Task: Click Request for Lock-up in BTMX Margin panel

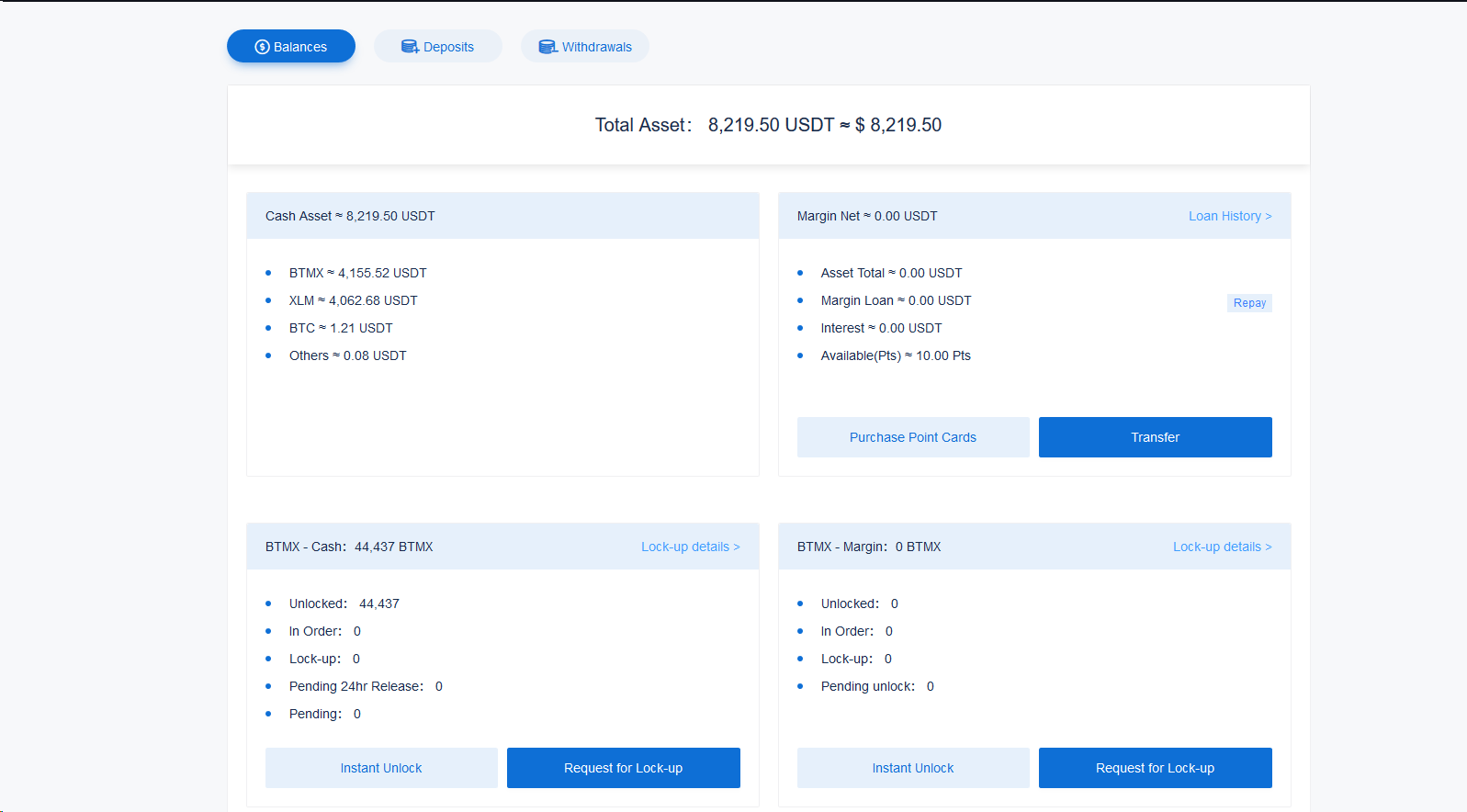Action: click(1156, 768)
